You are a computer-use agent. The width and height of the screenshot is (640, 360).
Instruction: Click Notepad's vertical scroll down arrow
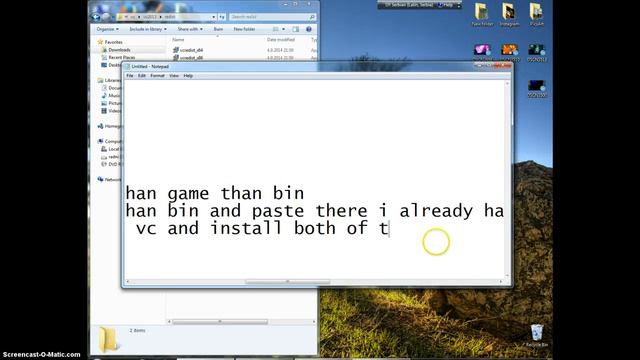pos(507,276)
